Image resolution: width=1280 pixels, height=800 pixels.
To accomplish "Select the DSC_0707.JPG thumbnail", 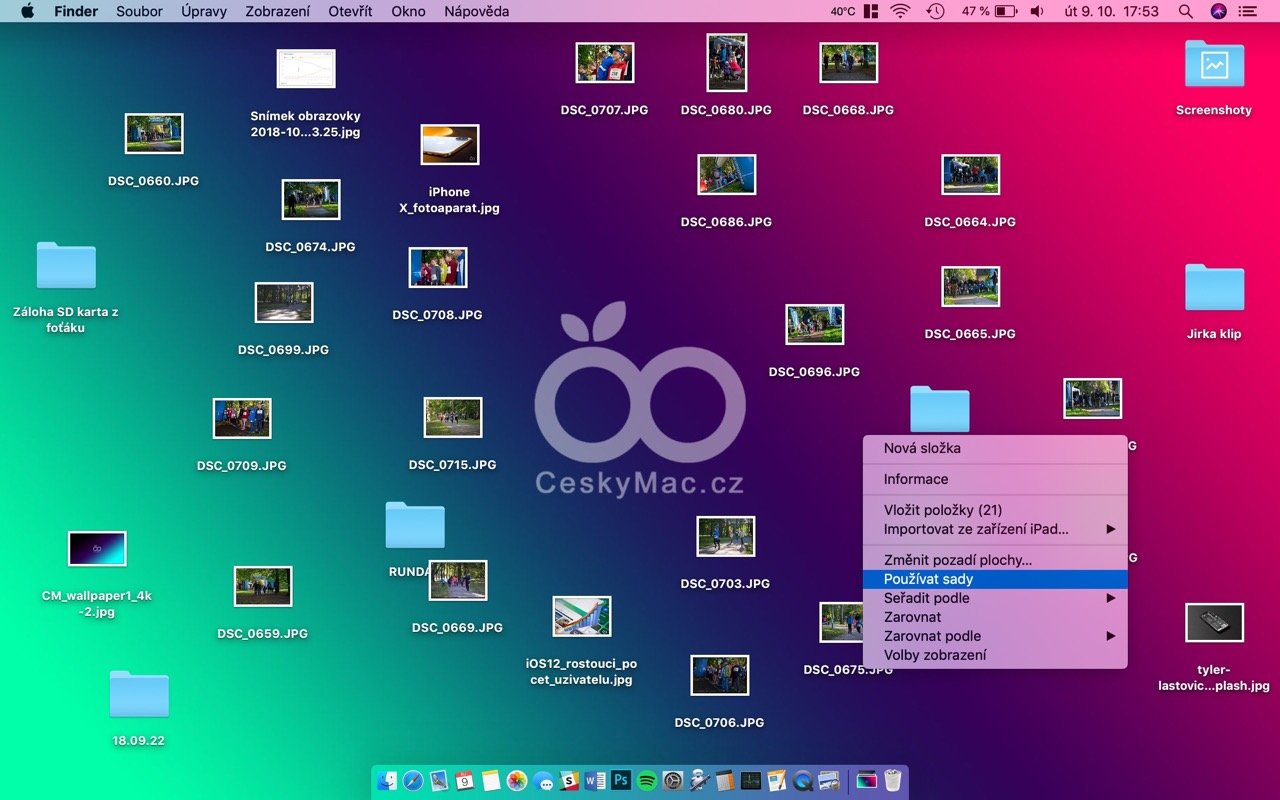I will (604, 63).
